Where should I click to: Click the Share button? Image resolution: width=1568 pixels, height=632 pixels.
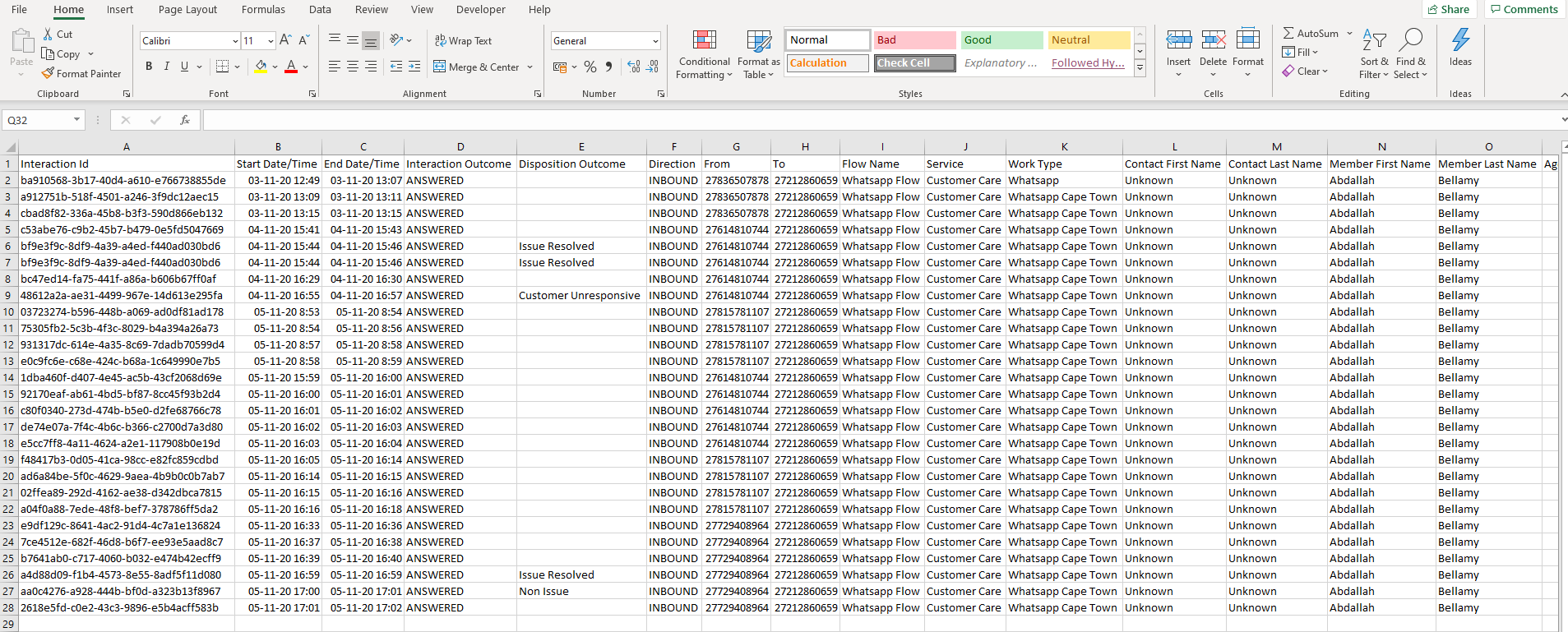pyautogui.click(x=1449, y=9)
